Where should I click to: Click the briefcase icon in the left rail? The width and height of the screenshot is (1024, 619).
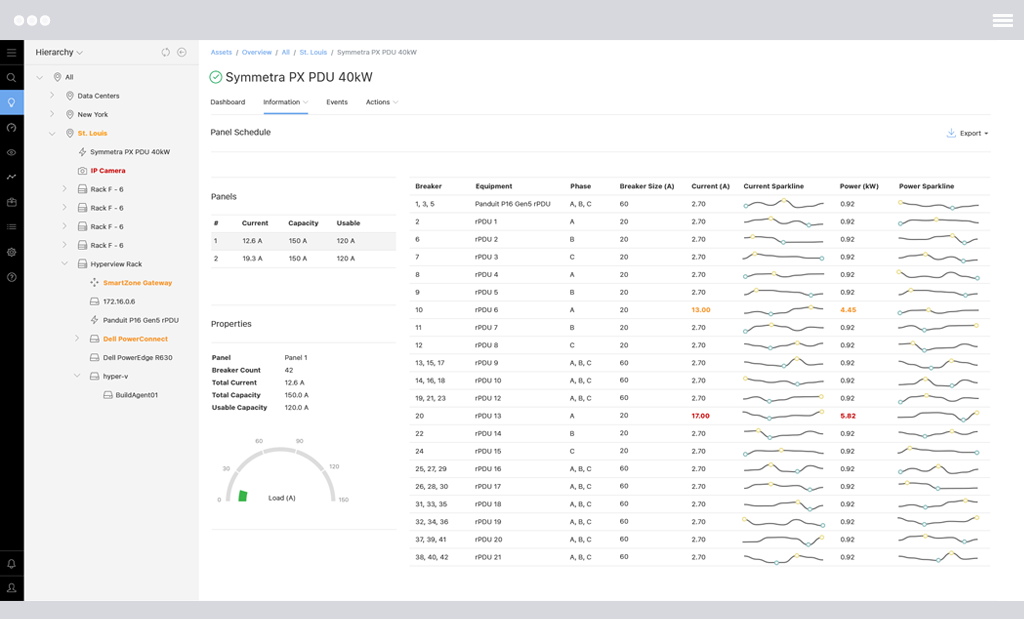point(11,202)
